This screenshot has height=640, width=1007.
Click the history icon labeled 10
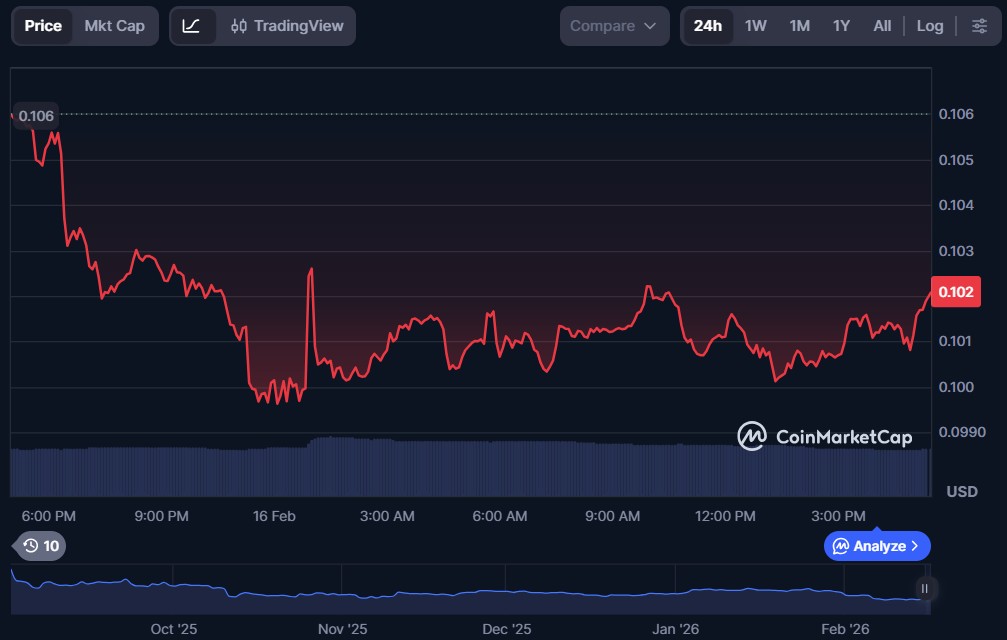click(41, 546)
